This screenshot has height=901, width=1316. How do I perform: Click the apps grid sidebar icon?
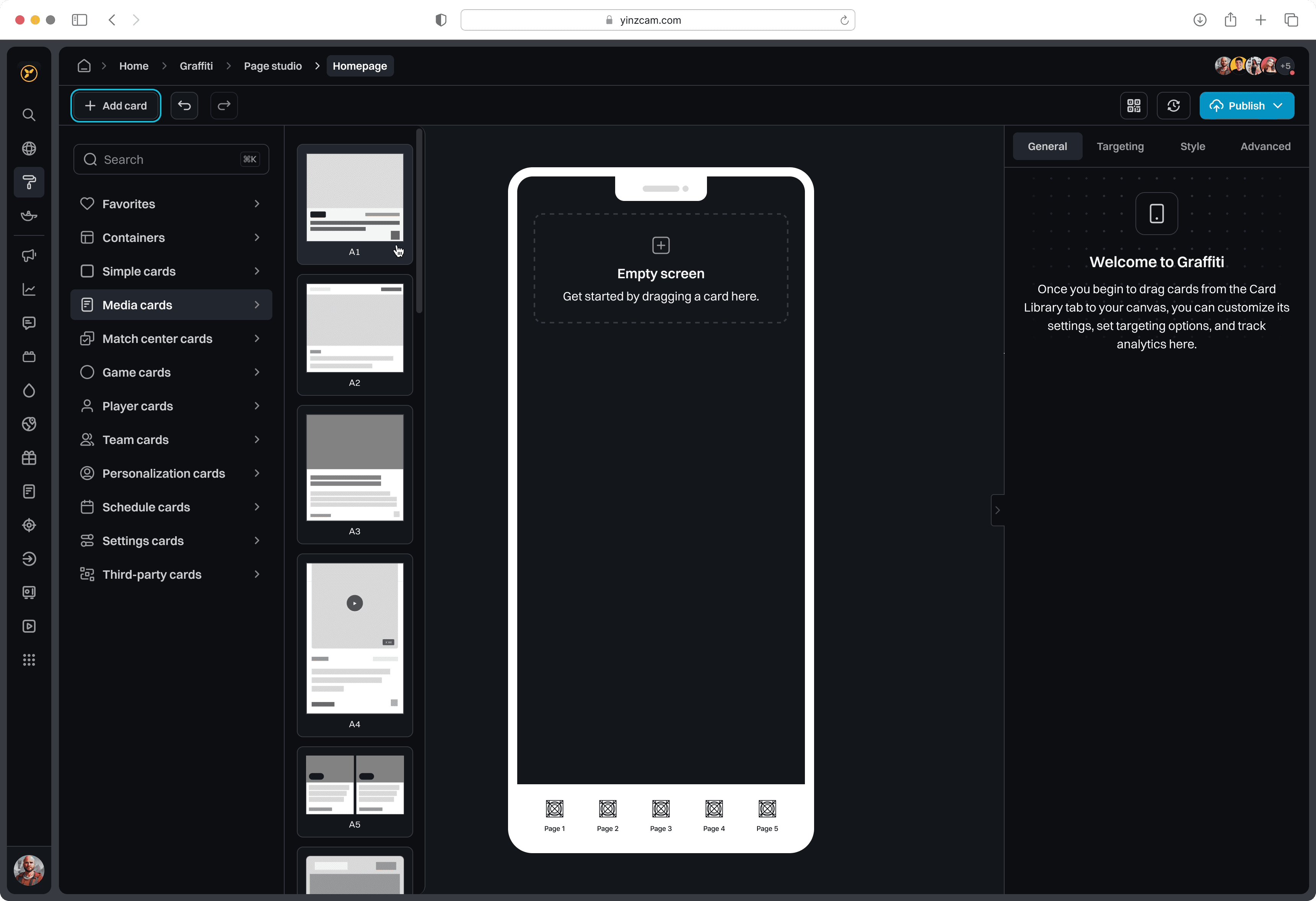[x=29, y=659]
